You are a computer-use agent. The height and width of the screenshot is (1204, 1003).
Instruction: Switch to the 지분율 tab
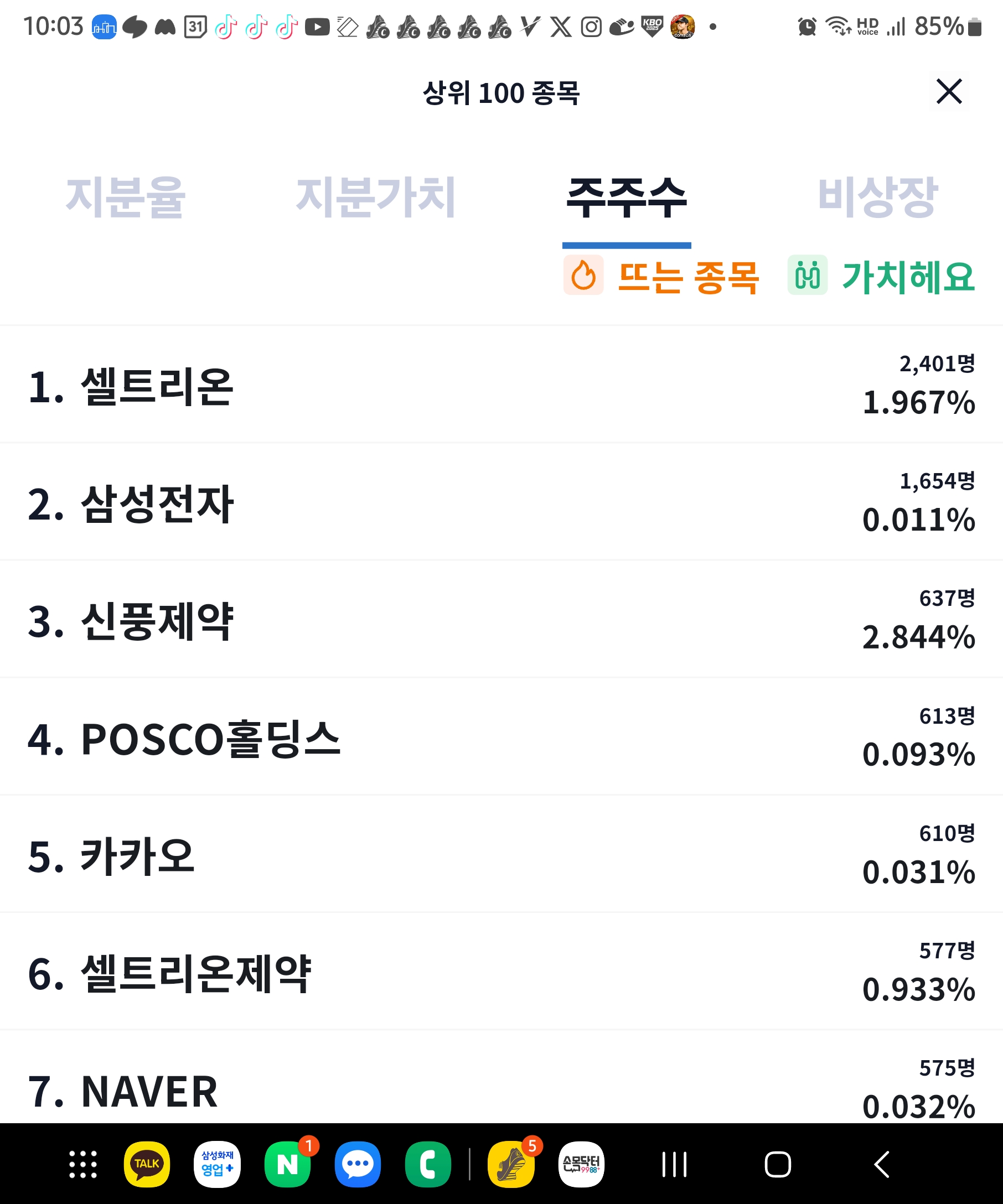pos(126,198)
